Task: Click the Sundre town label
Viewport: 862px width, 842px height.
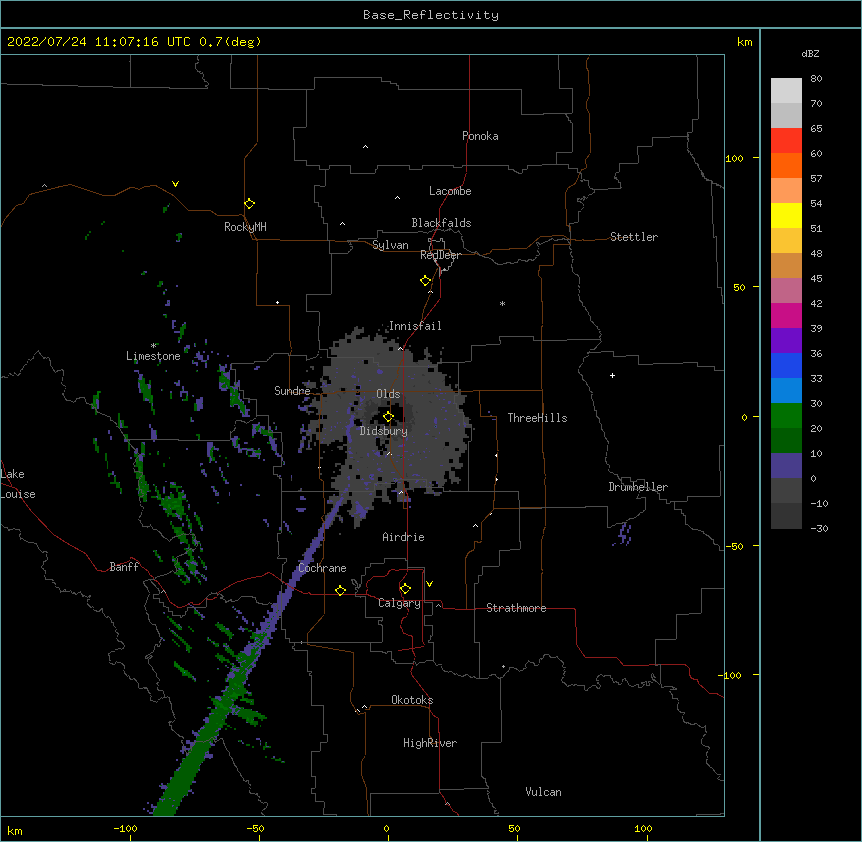Action: click(292, 391)
